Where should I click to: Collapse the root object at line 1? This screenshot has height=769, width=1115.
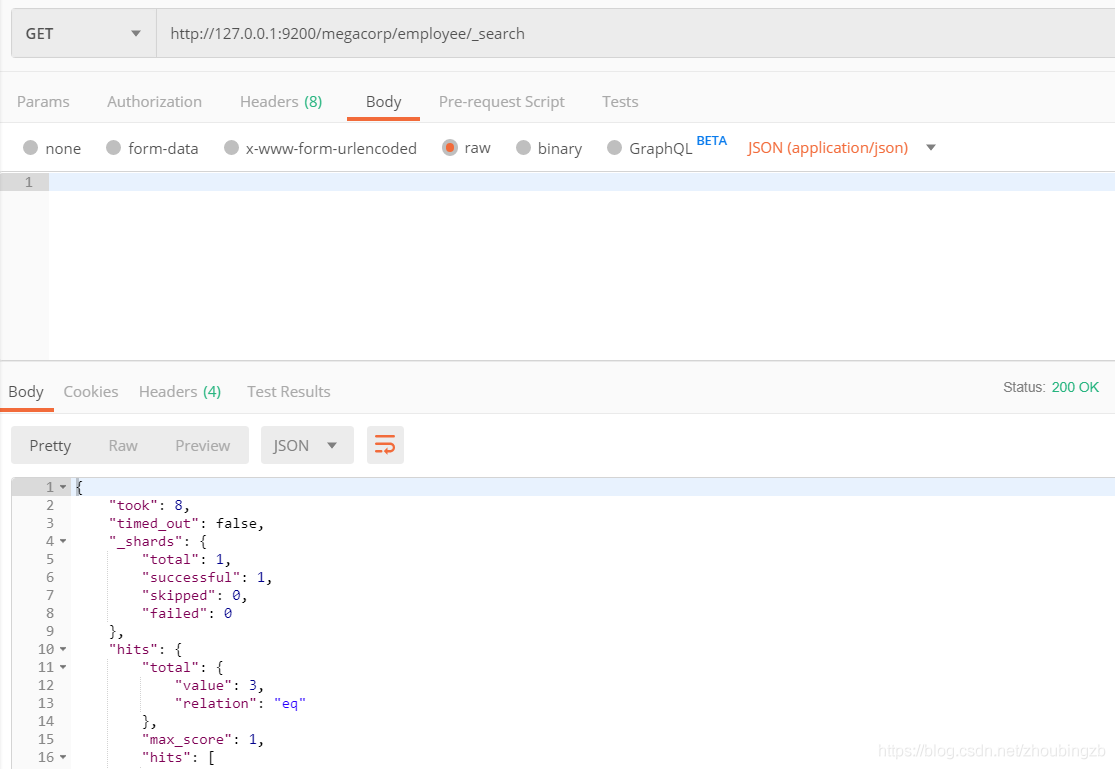63,487
